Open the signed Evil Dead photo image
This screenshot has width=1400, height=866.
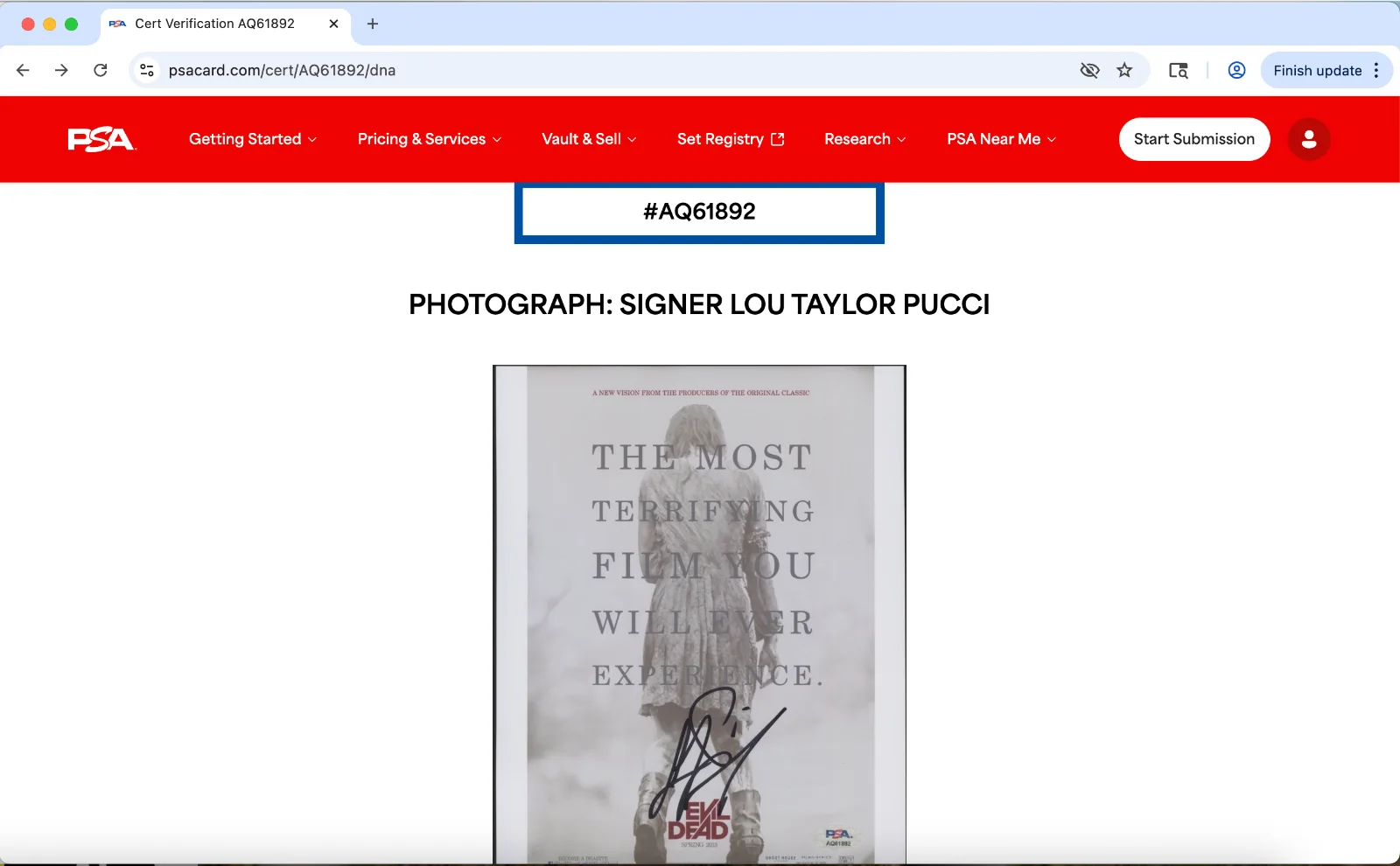pos(699,615)
